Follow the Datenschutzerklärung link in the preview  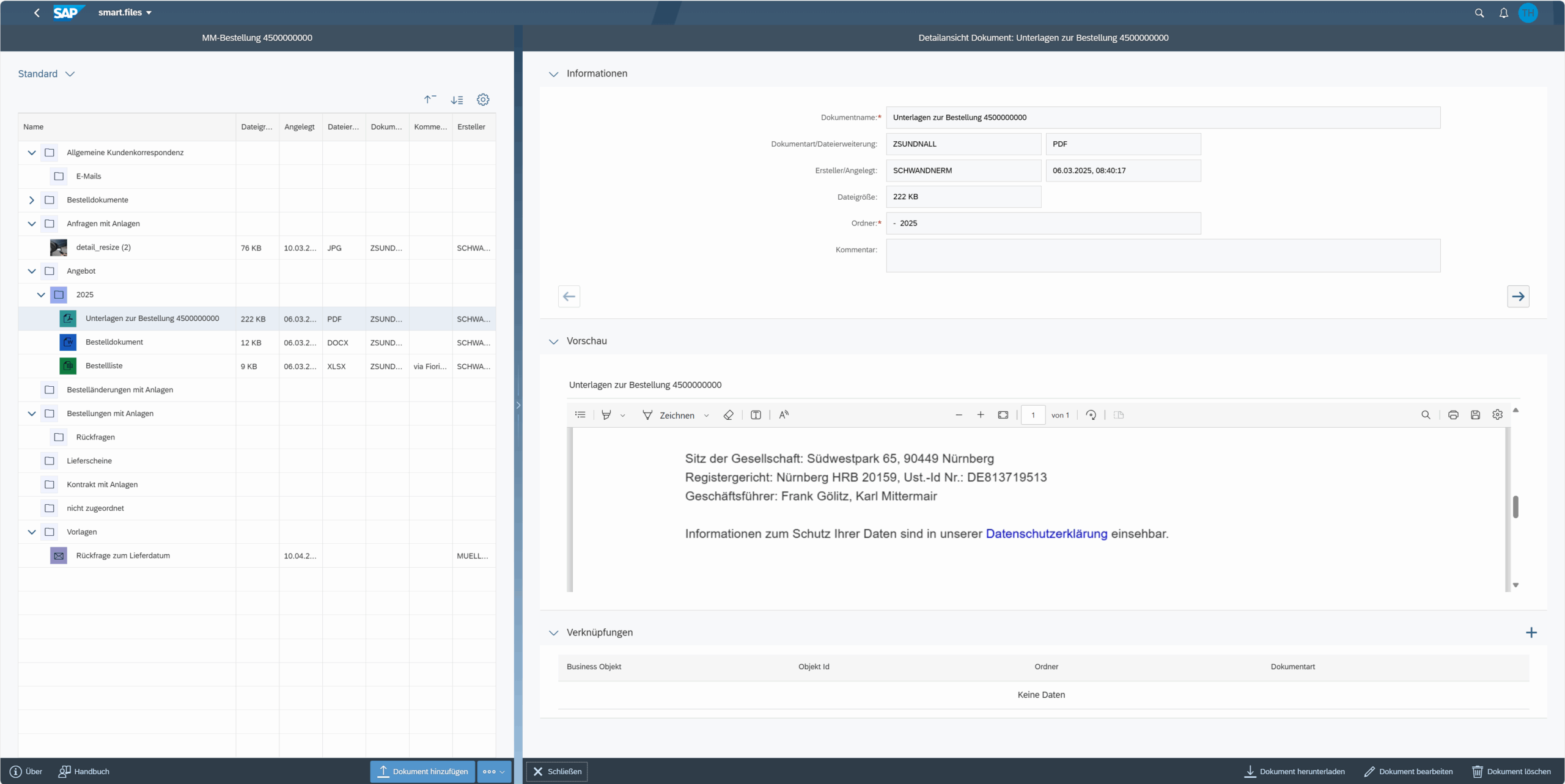coord(1047,533)
